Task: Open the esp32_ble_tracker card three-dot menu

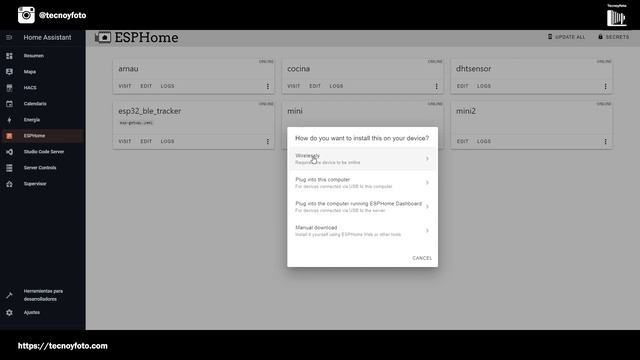Action: [x=268, y=142]
